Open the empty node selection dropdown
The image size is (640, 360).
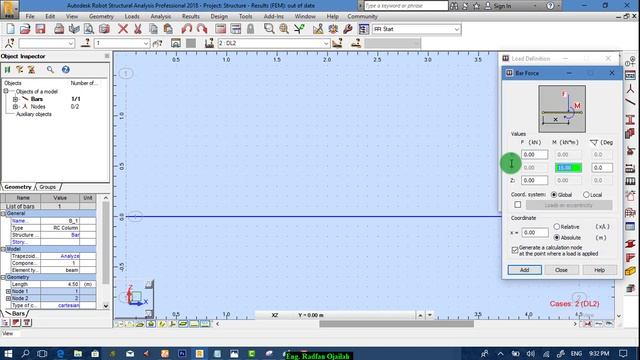[71, 43]
